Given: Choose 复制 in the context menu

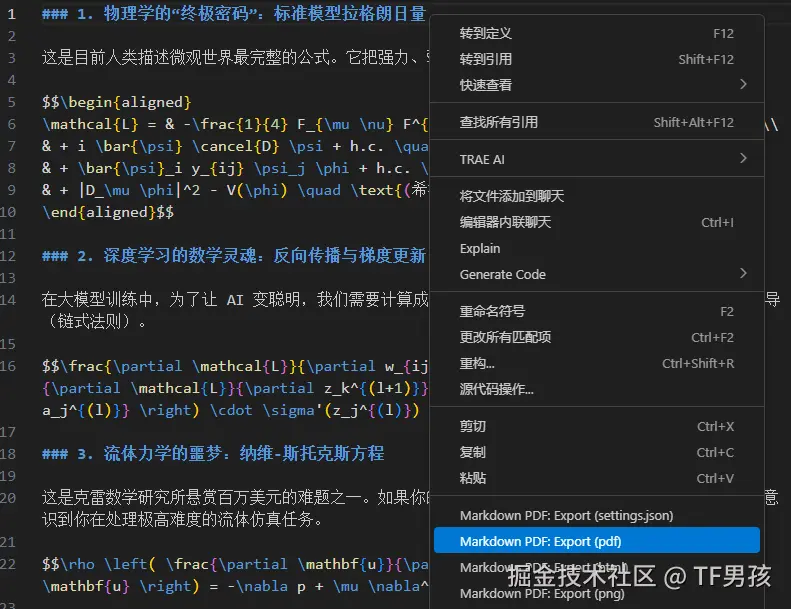Looking at the screenshot, I should click(597, 453).
